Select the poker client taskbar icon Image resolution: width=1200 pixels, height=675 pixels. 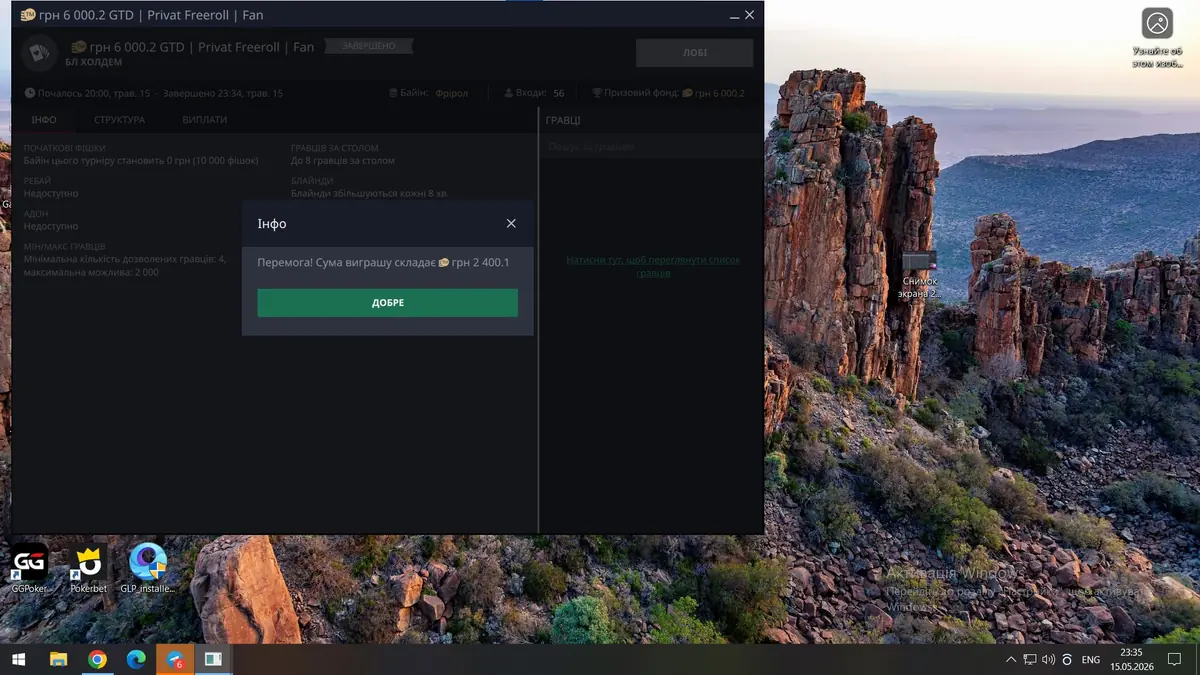pos(213,660)
